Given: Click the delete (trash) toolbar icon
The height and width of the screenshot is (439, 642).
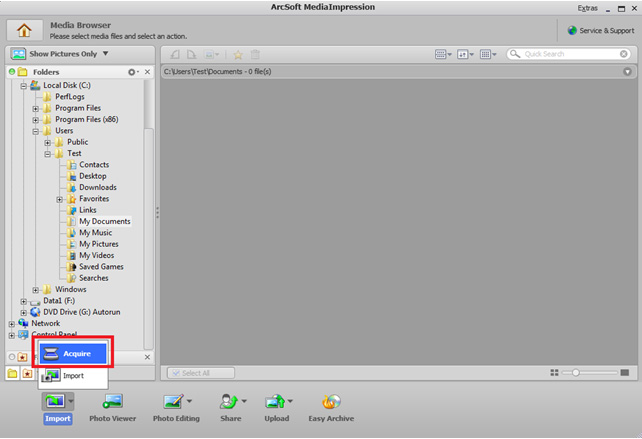Looking at the screenshot, I should click(255, 54).
